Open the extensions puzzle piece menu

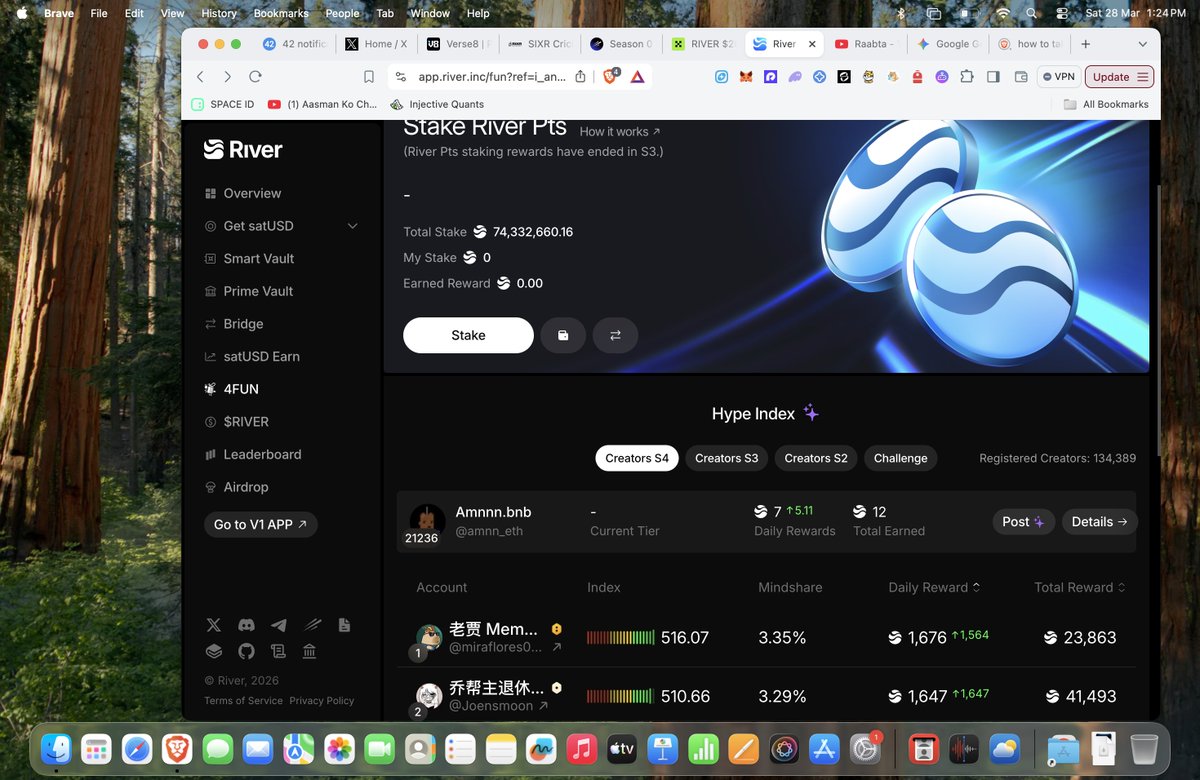pos(966,77)
